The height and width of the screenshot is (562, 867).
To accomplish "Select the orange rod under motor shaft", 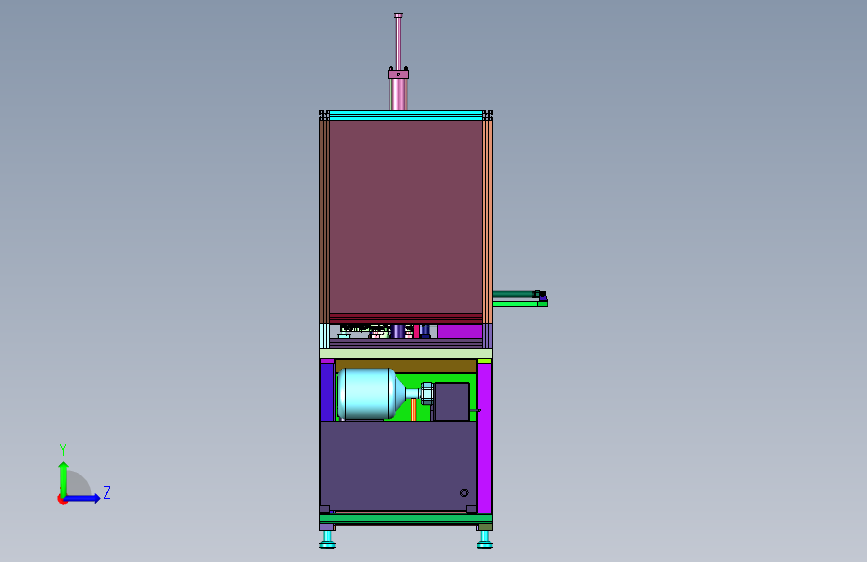I will pyautogui.click(x=414, y=409).
